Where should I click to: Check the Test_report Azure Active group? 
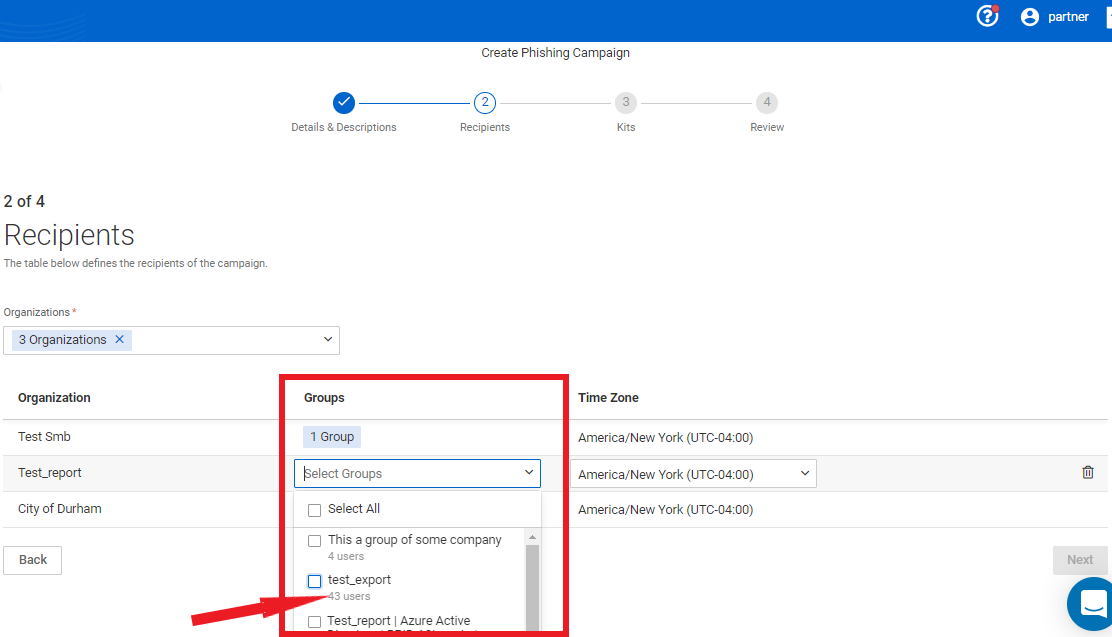[314, 622]
